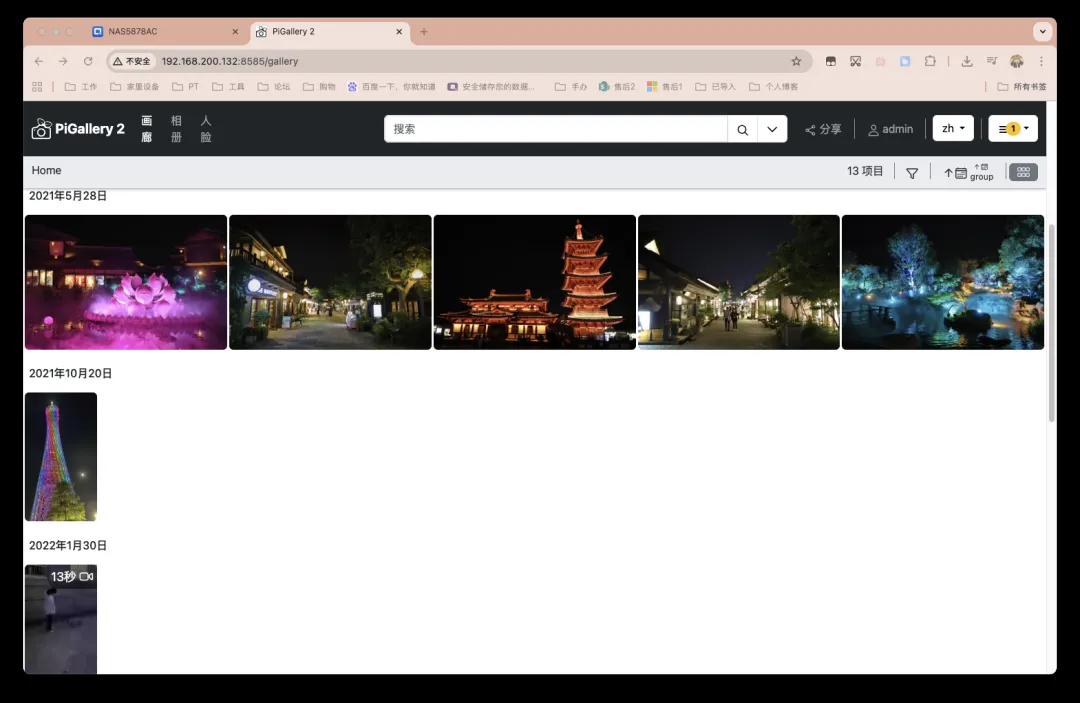Open the browser downloads icon
This screenshot has height=703, width=1080.
967,61
